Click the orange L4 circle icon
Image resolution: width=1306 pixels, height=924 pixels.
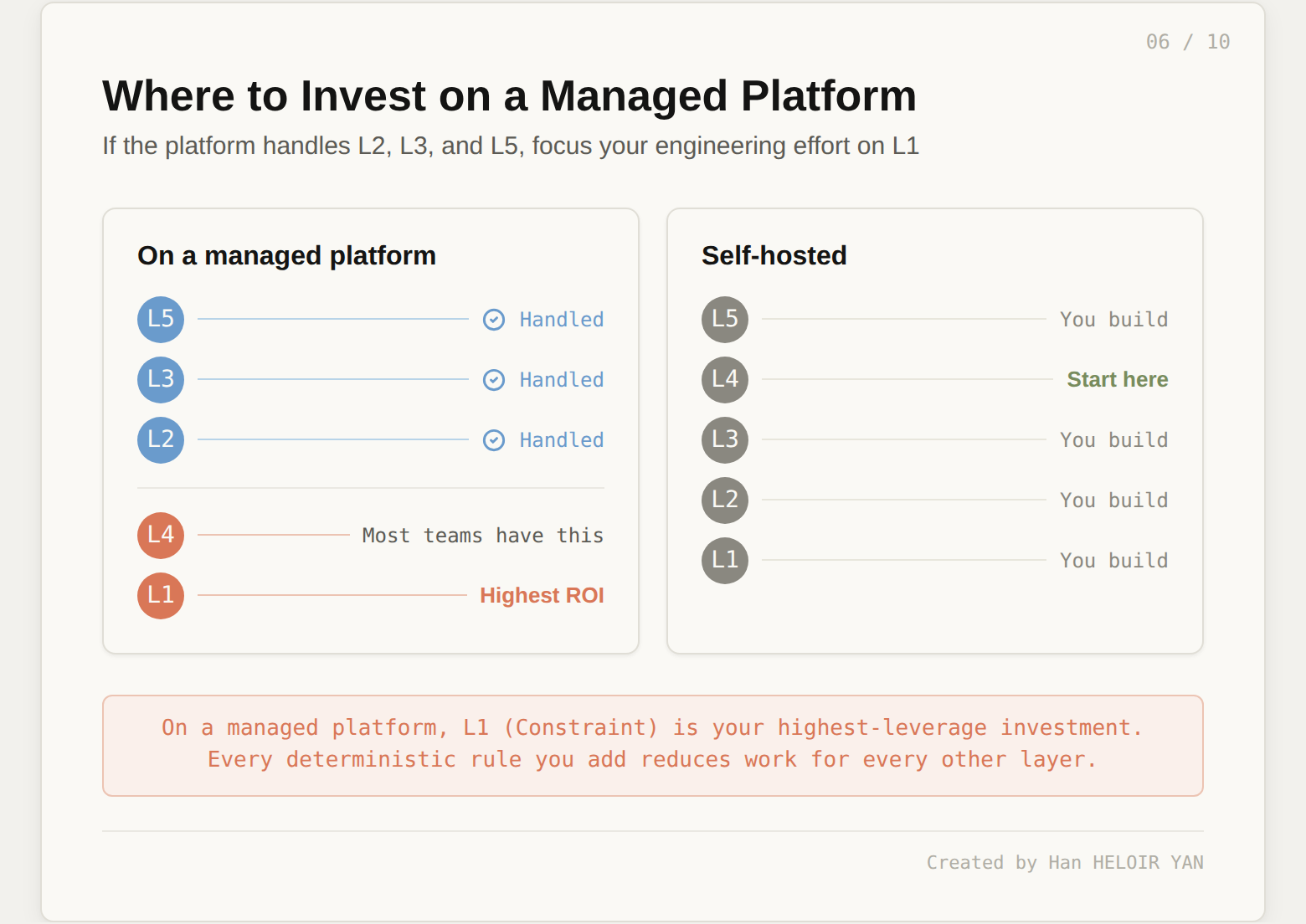click(160, 535)
